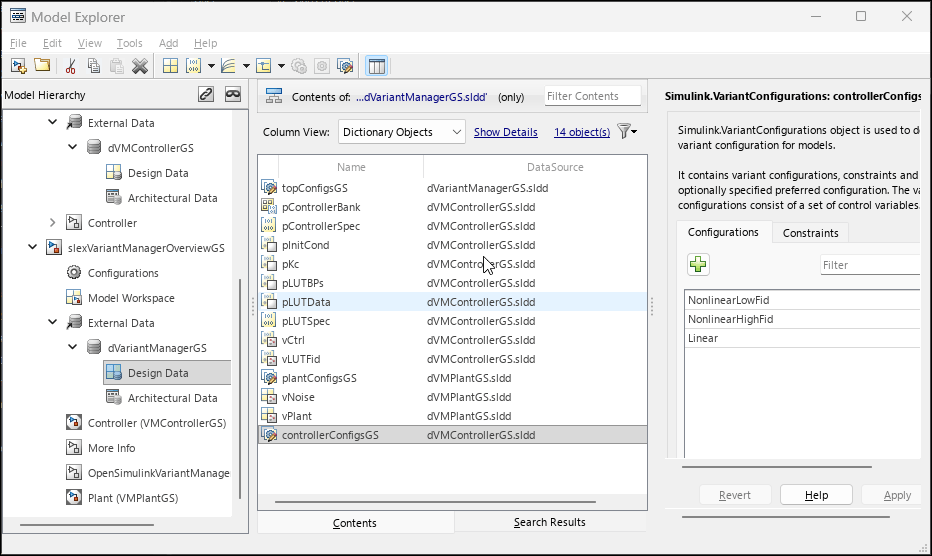Open the Column View Dictionary Objects combo box
Screen dimensions: 932x556
[x=401, y=132]
